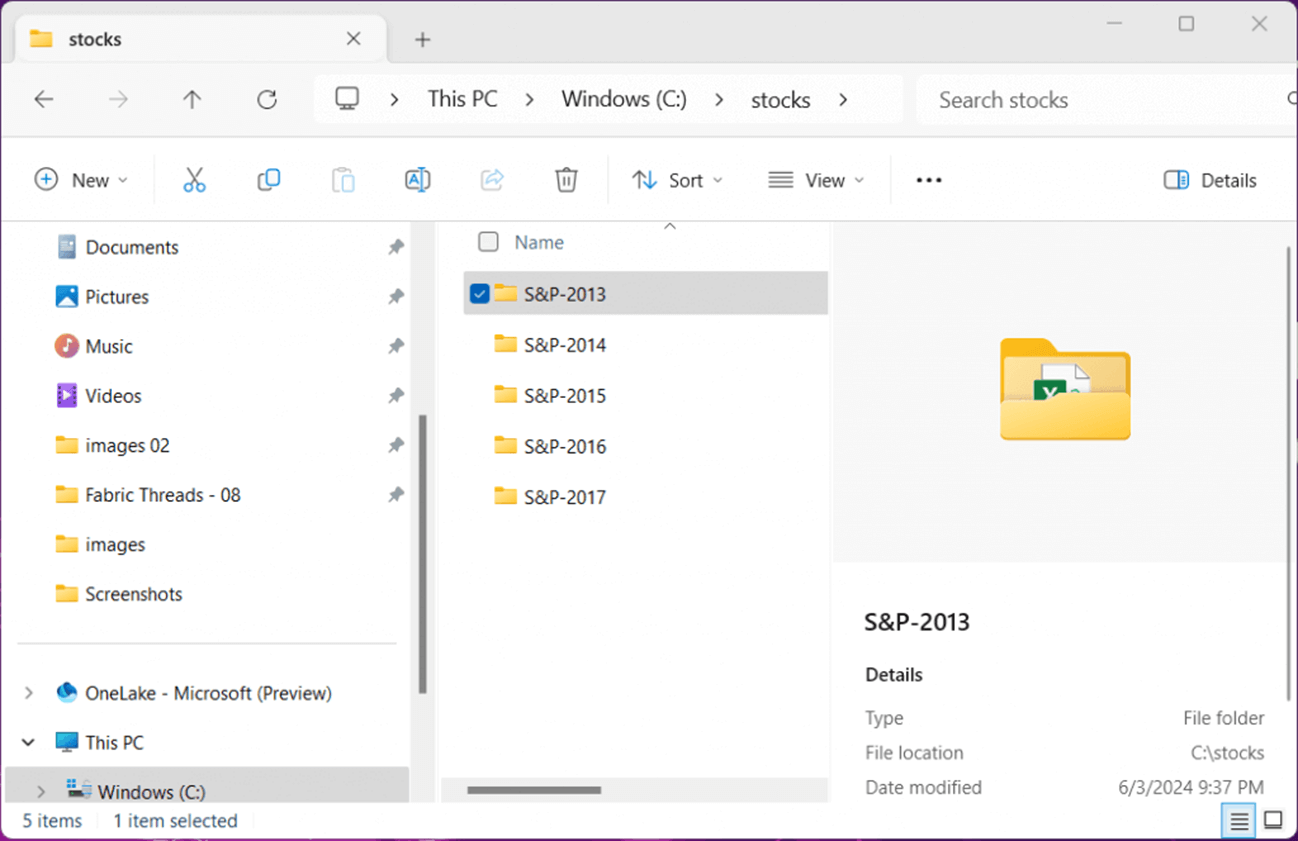
Task: Click the New button
Action: pyautogui.click(x=81, y=180)
